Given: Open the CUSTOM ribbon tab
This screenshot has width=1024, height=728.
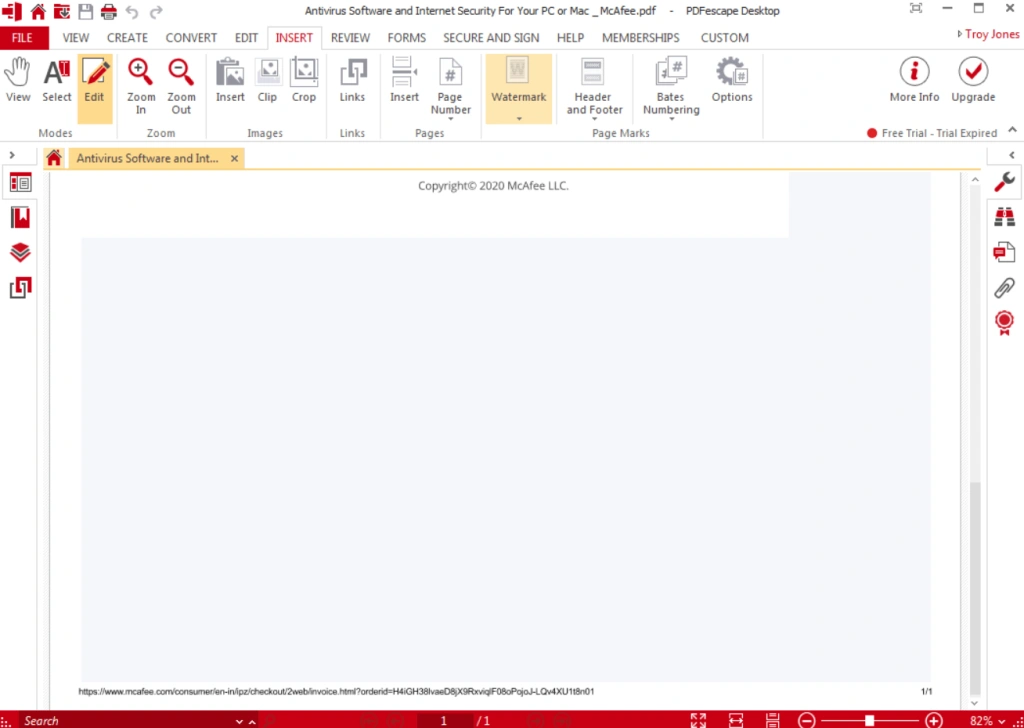Looking at the screenshot, I should coord(724,38).
